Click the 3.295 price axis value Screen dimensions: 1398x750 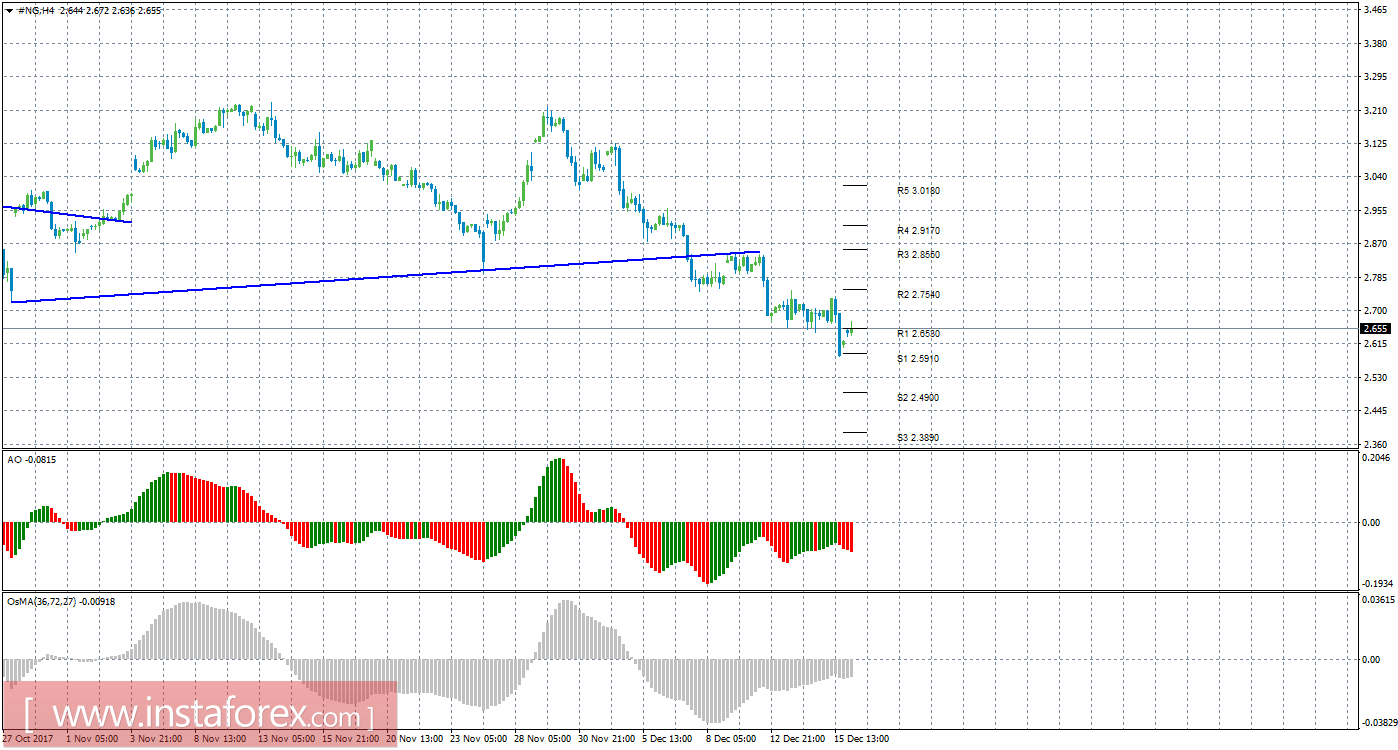click(x=1376, y=76)
